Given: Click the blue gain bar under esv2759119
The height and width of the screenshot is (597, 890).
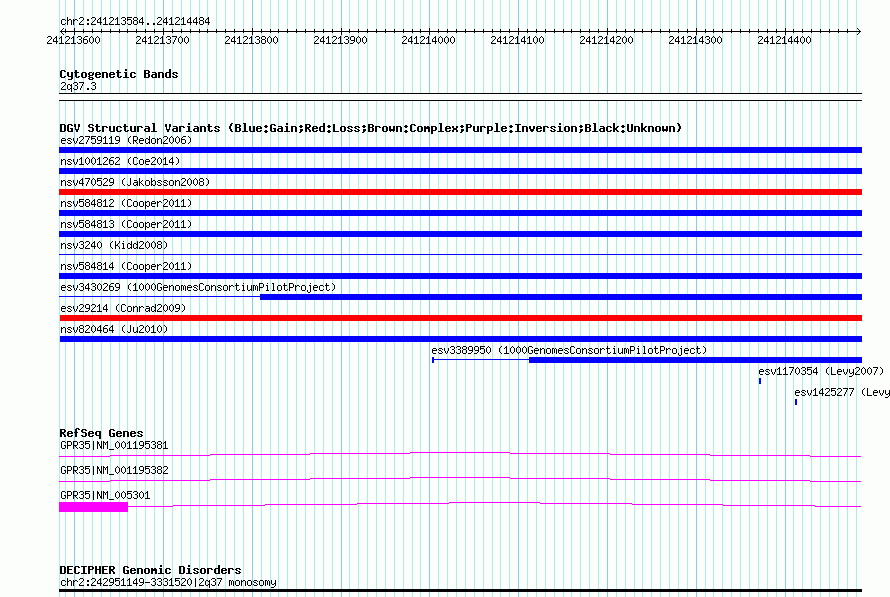Looking at the screenshot, I should coord(460,150).
